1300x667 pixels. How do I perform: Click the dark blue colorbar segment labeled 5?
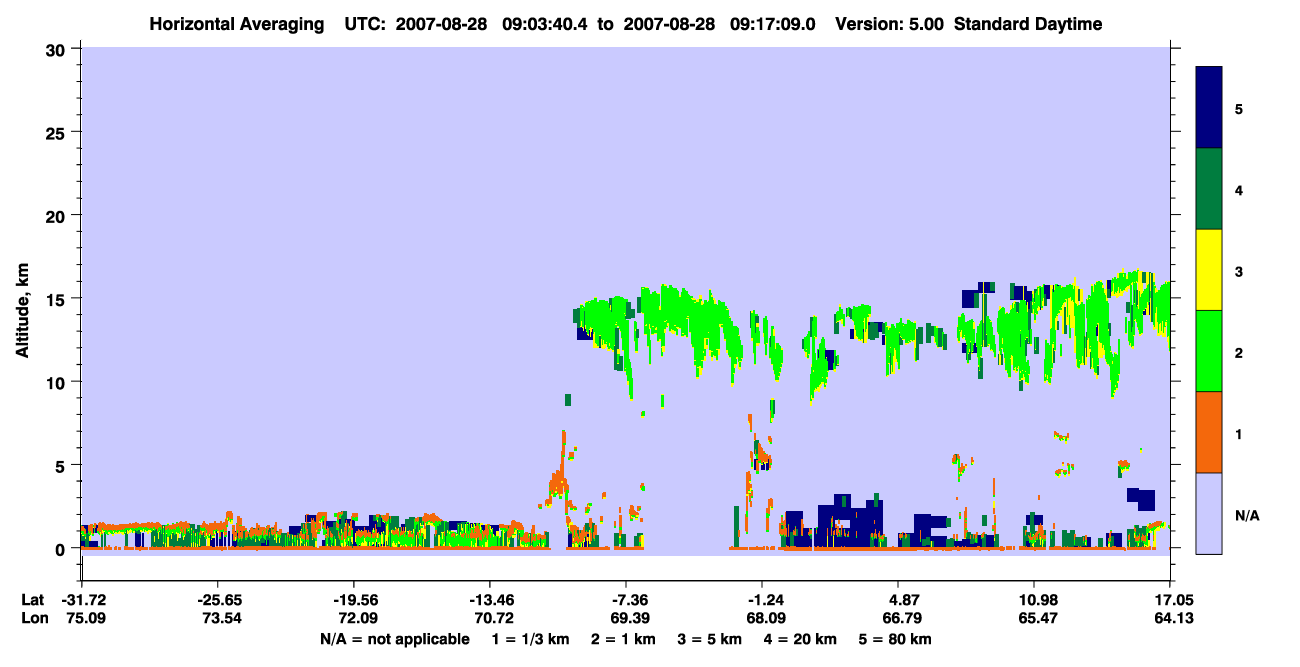(x=1209, y=107)
